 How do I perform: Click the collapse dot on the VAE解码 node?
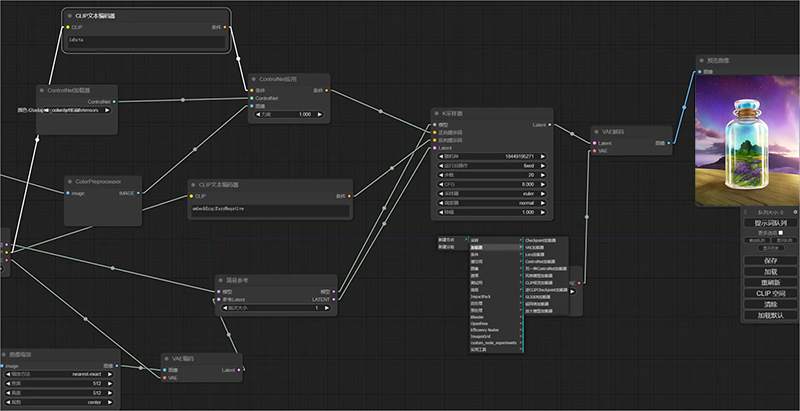[x=597, y=132]
